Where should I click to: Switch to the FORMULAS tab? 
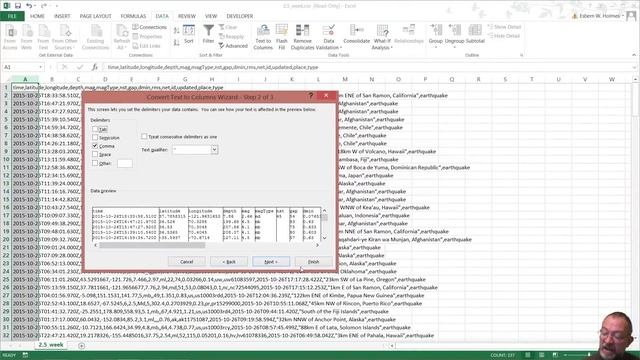(x=133, y=16)
